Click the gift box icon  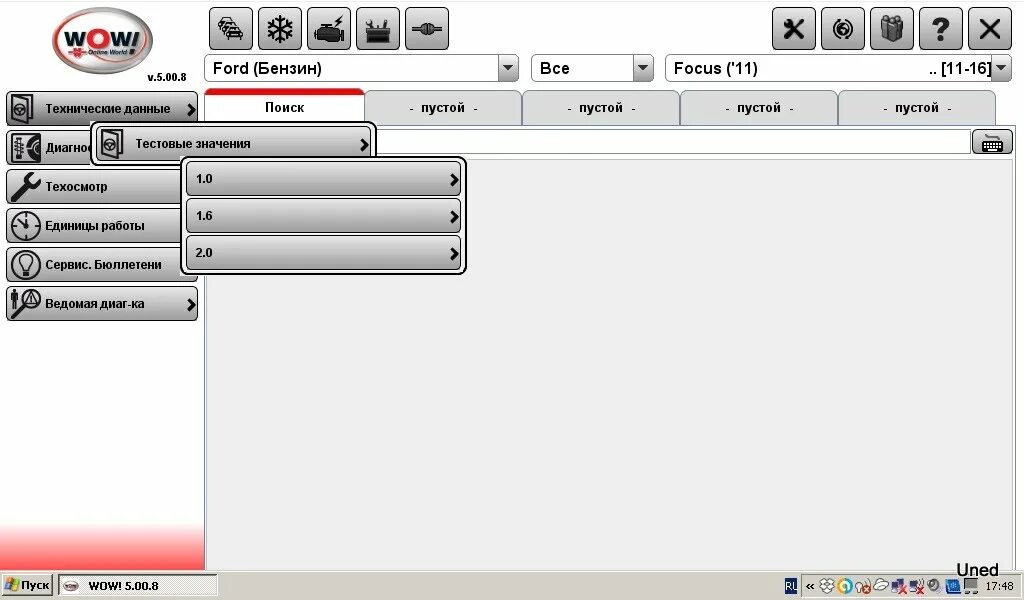point(891,29)
